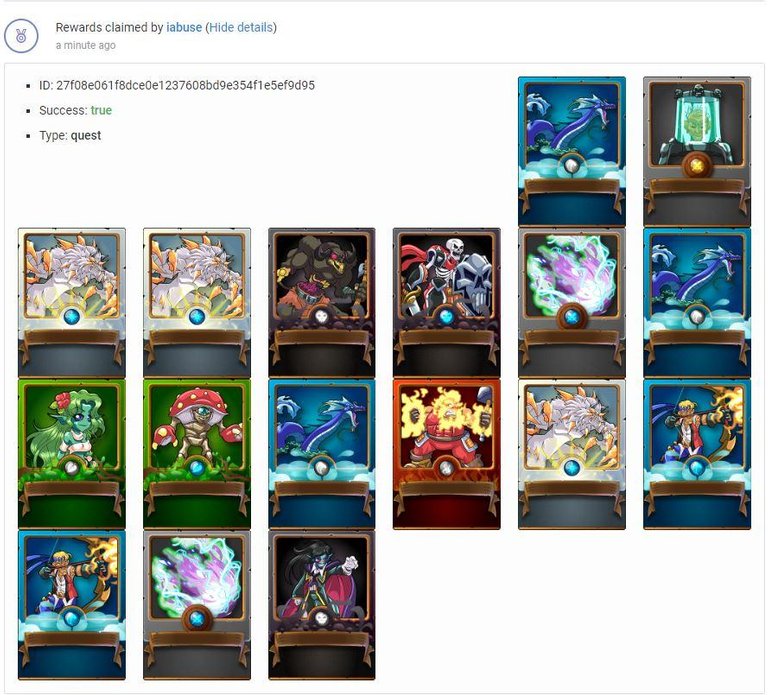Collapse rewards with Hide details
Viewport: 768px width, 695px height.
pyautogui.click(x=240, y=27)
